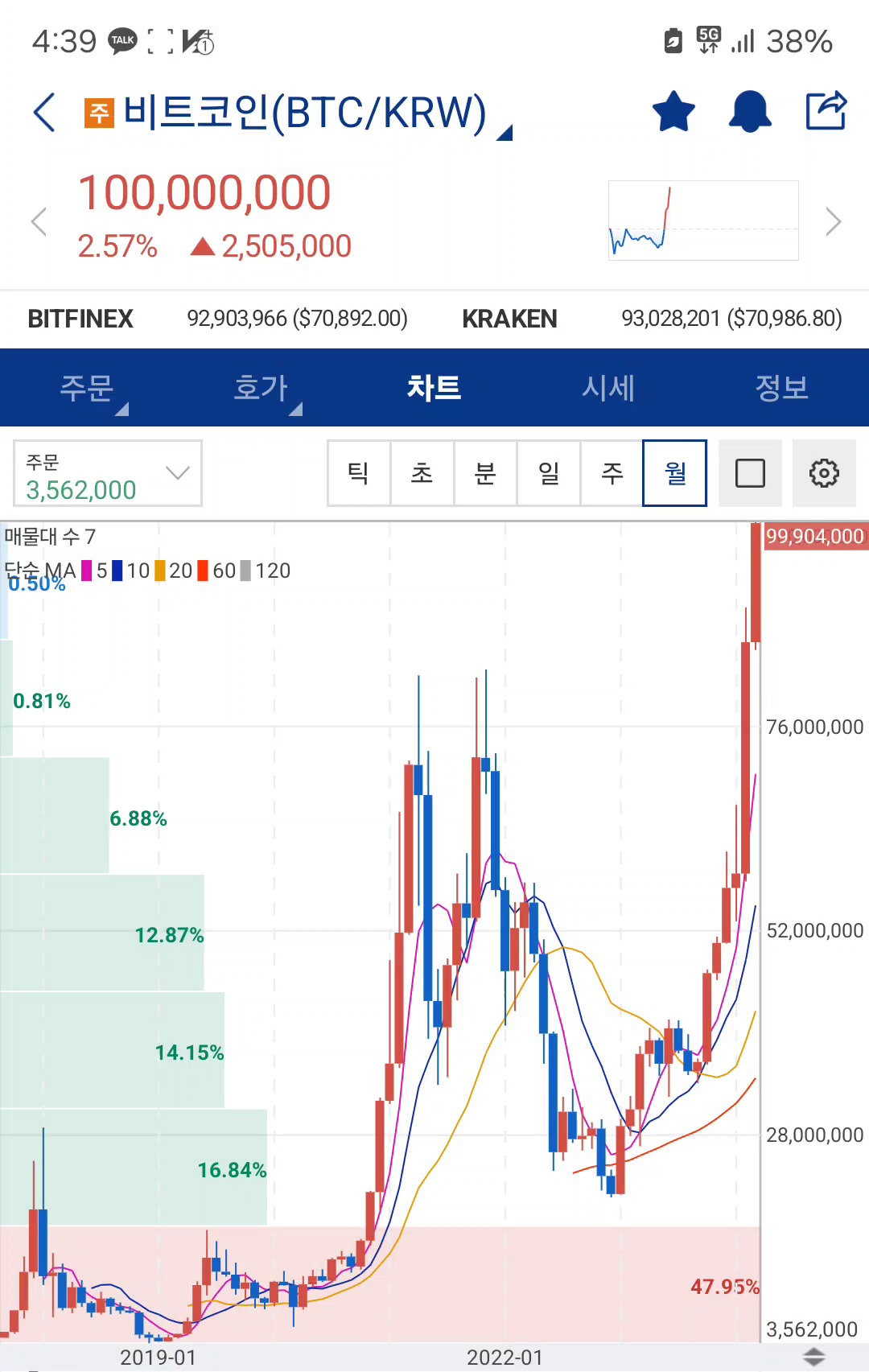Select the 분 chart interval
The width and height of the screenshot is (869, 1372).
tap(485, 473)
